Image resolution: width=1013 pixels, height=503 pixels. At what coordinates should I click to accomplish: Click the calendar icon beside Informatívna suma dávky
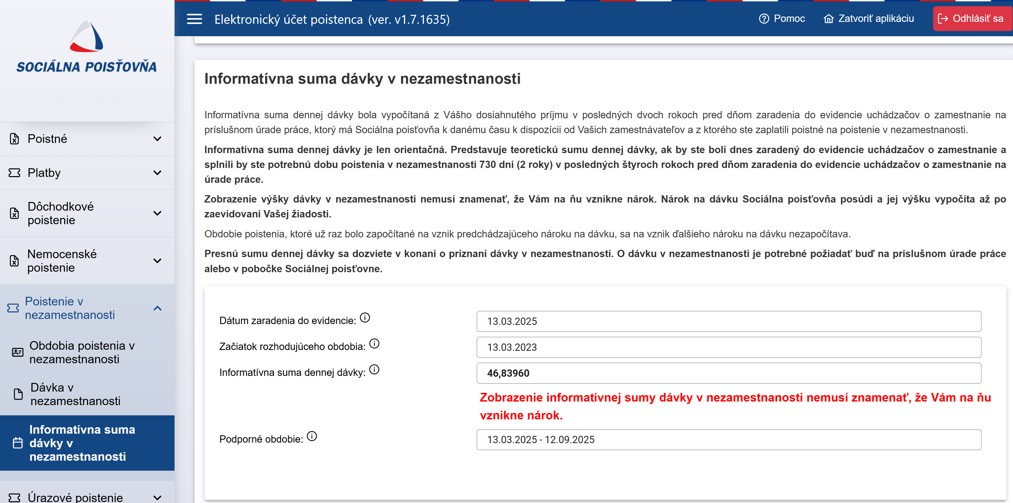[x=17, y=444]
